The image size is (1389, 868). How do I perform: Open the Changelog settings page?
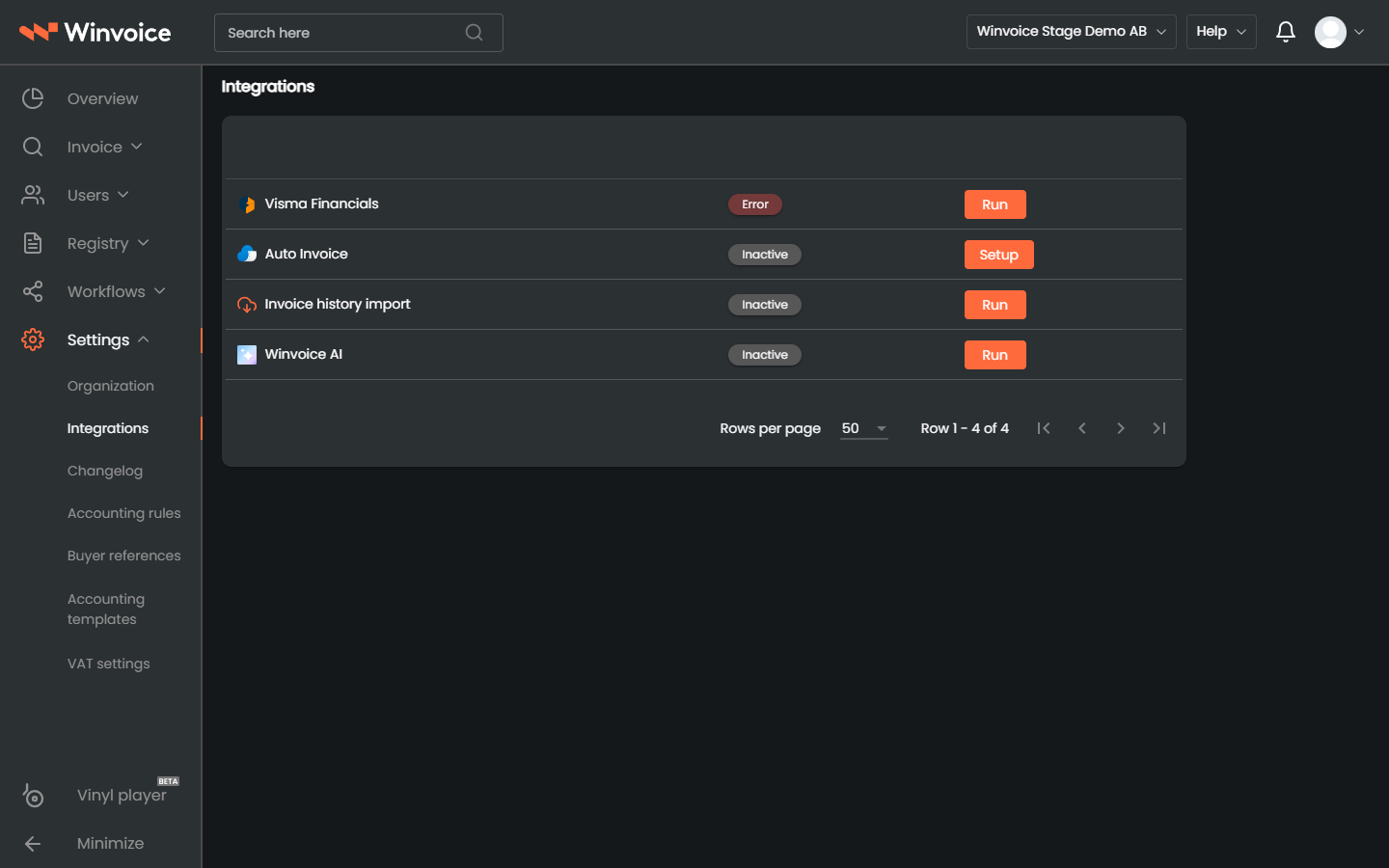pyautogui.click(x=105, y=471)
